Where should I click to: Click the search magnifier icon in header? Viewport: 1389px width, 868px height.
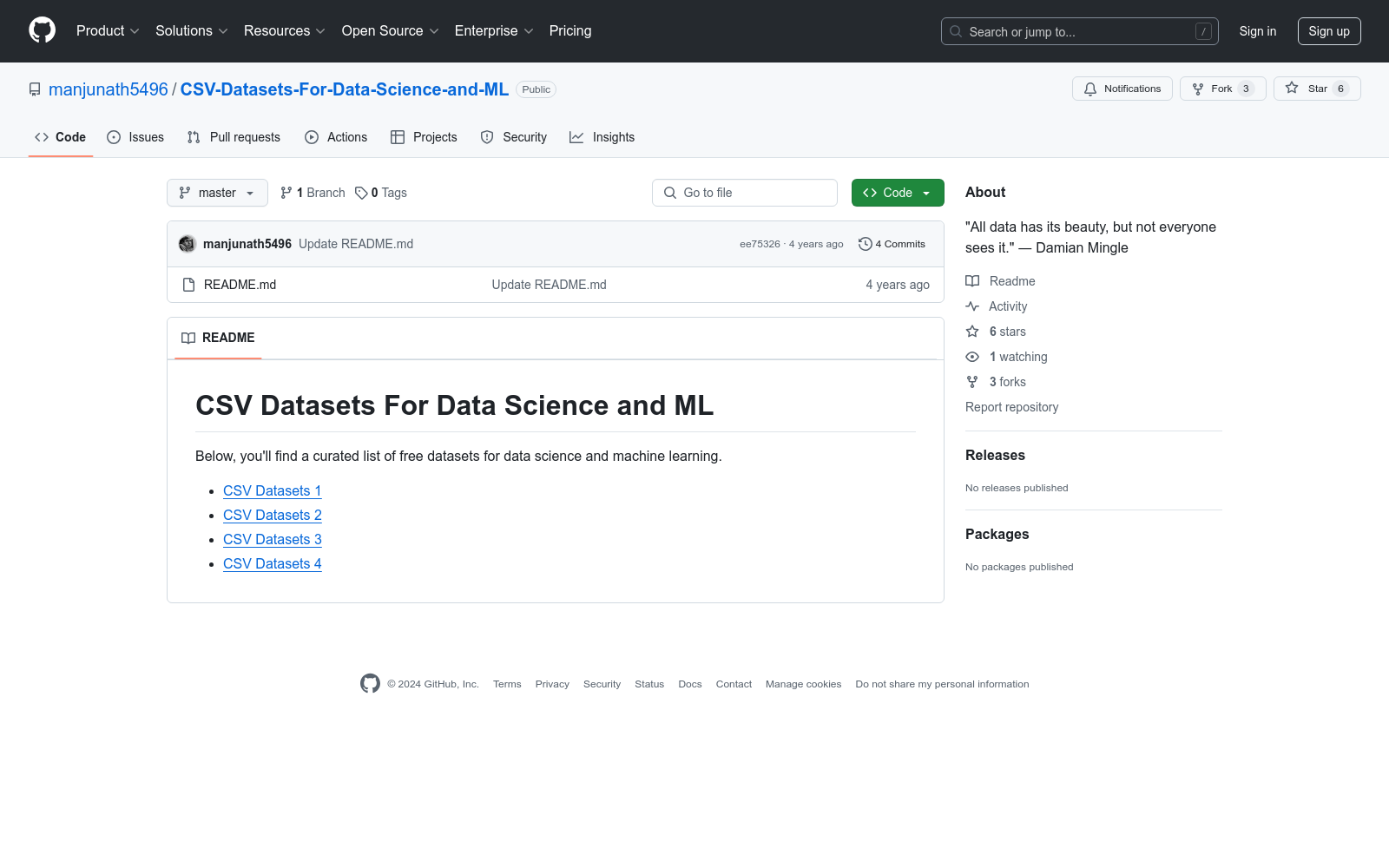pyautogui.click(x=956, y=31)
